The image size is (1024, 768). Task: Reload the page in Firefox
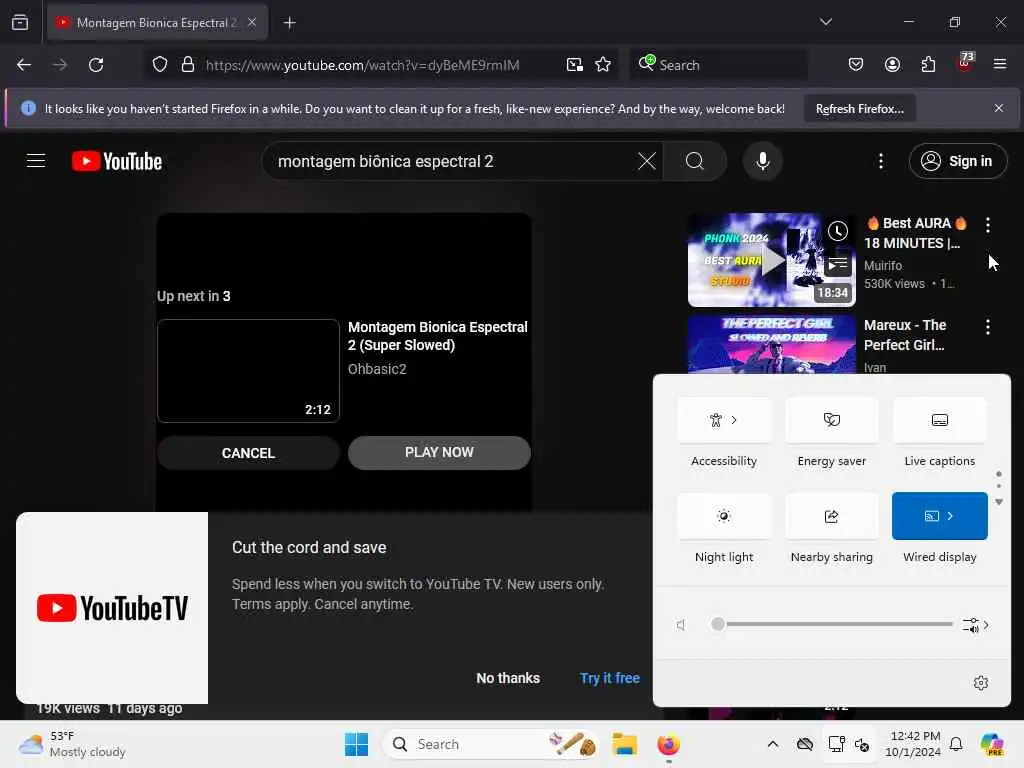coord(96,65)
